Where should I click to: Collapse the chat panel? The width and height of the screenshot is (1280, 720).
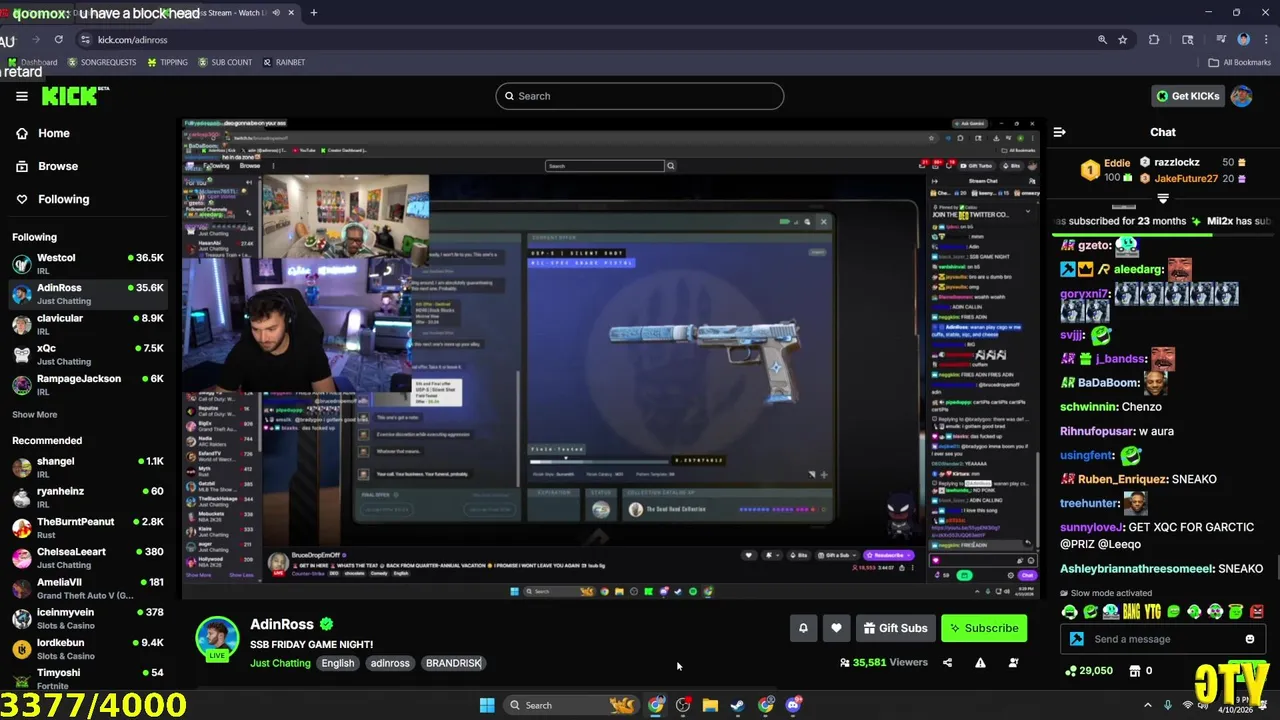coord(1059,132)
